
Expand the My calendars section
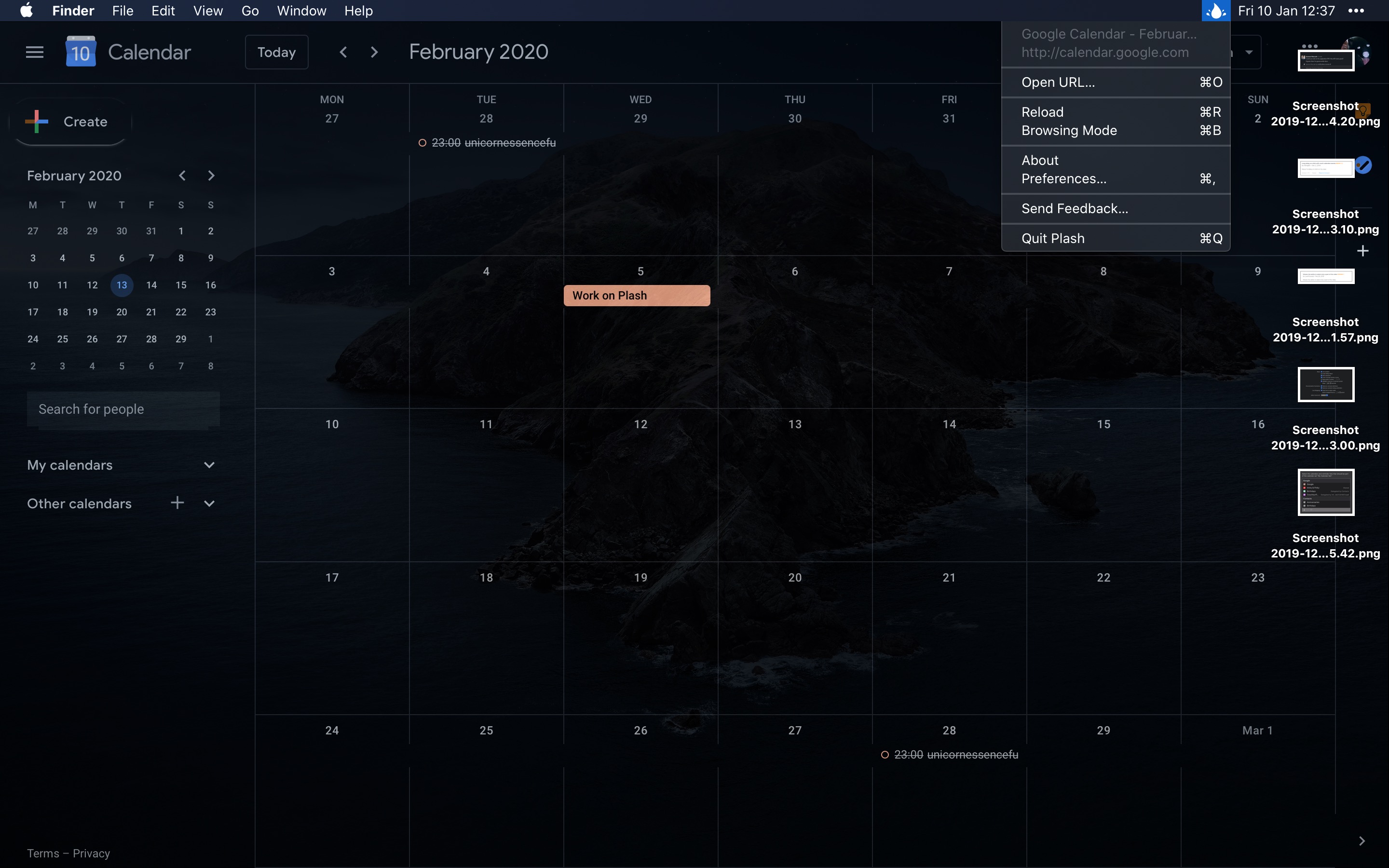tap(209, 465)
